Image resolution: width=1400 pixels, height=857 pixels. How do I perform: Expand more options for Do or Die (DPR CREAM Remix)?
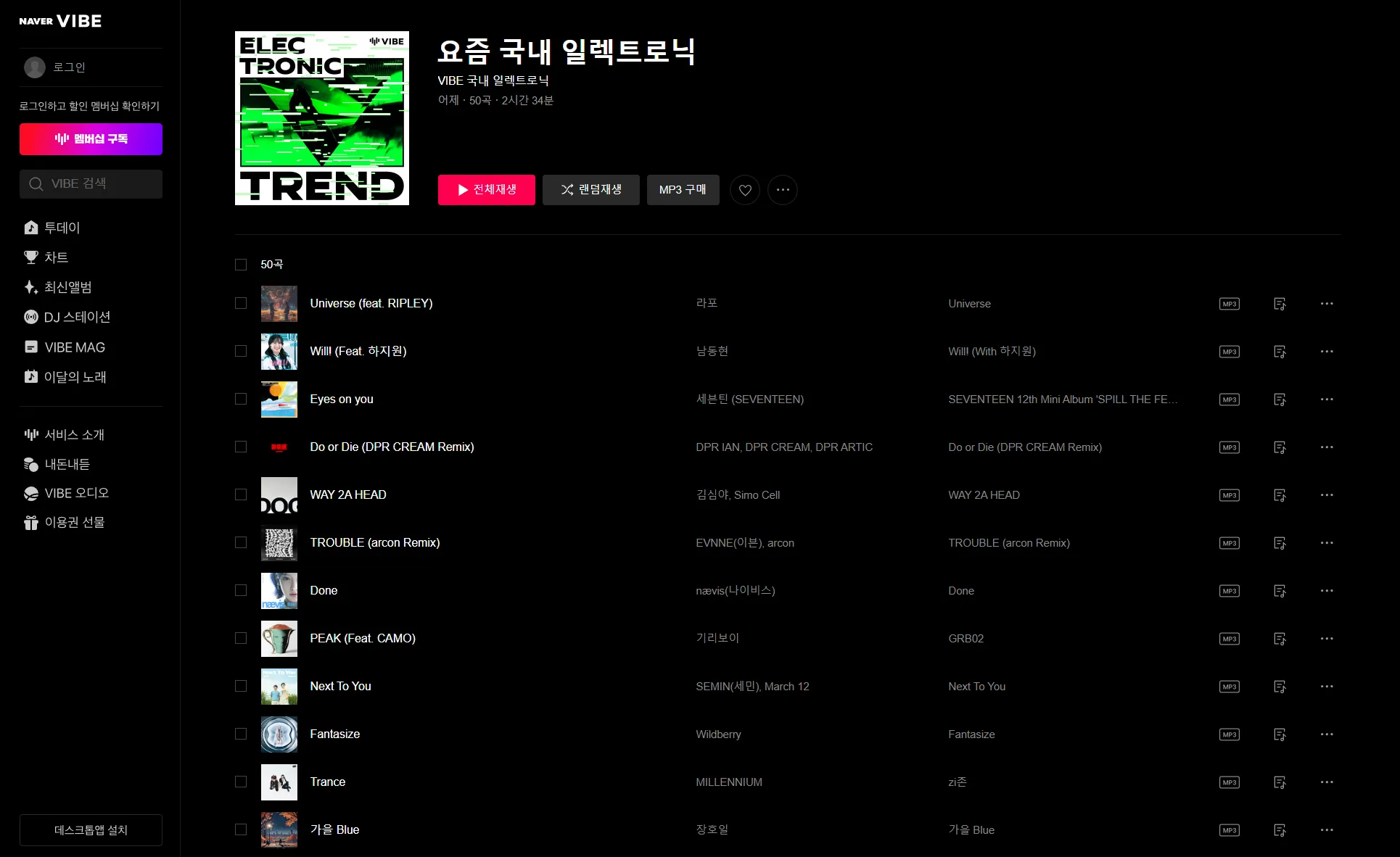tap(1327, 447)
